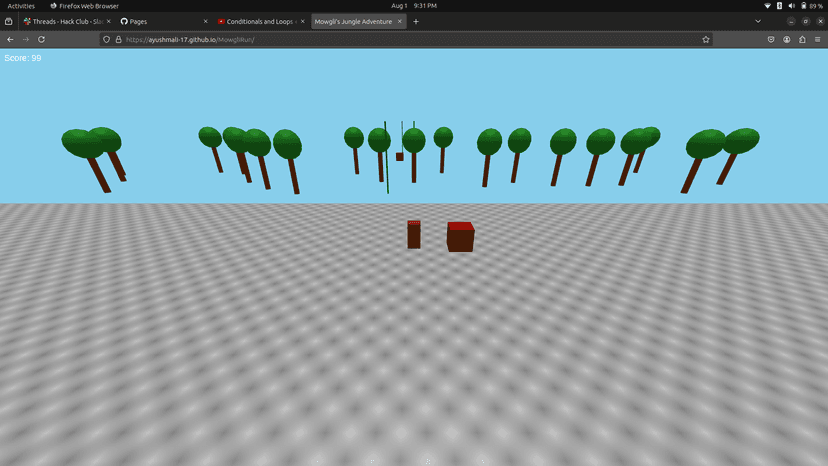This screenshot has width=828, height=466.
Task: Open the Firefox application menu
Action: [x=817, y=40]
